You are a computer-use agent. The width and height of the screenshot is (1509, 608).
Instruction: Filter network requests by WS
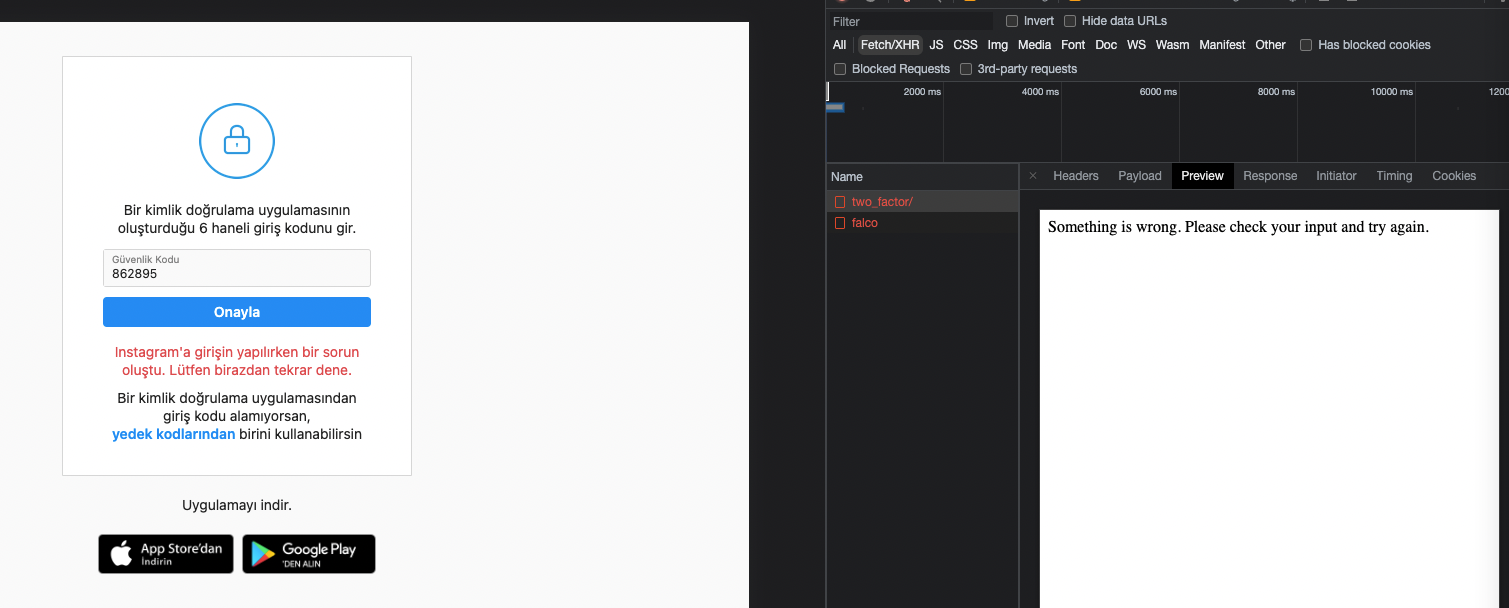tap(1136, 45)
